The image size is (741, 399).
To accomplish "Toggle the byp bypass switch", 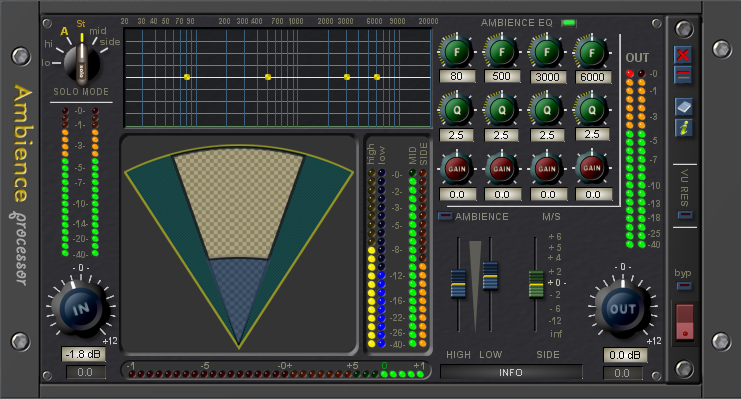I will (x=684, y=286).
